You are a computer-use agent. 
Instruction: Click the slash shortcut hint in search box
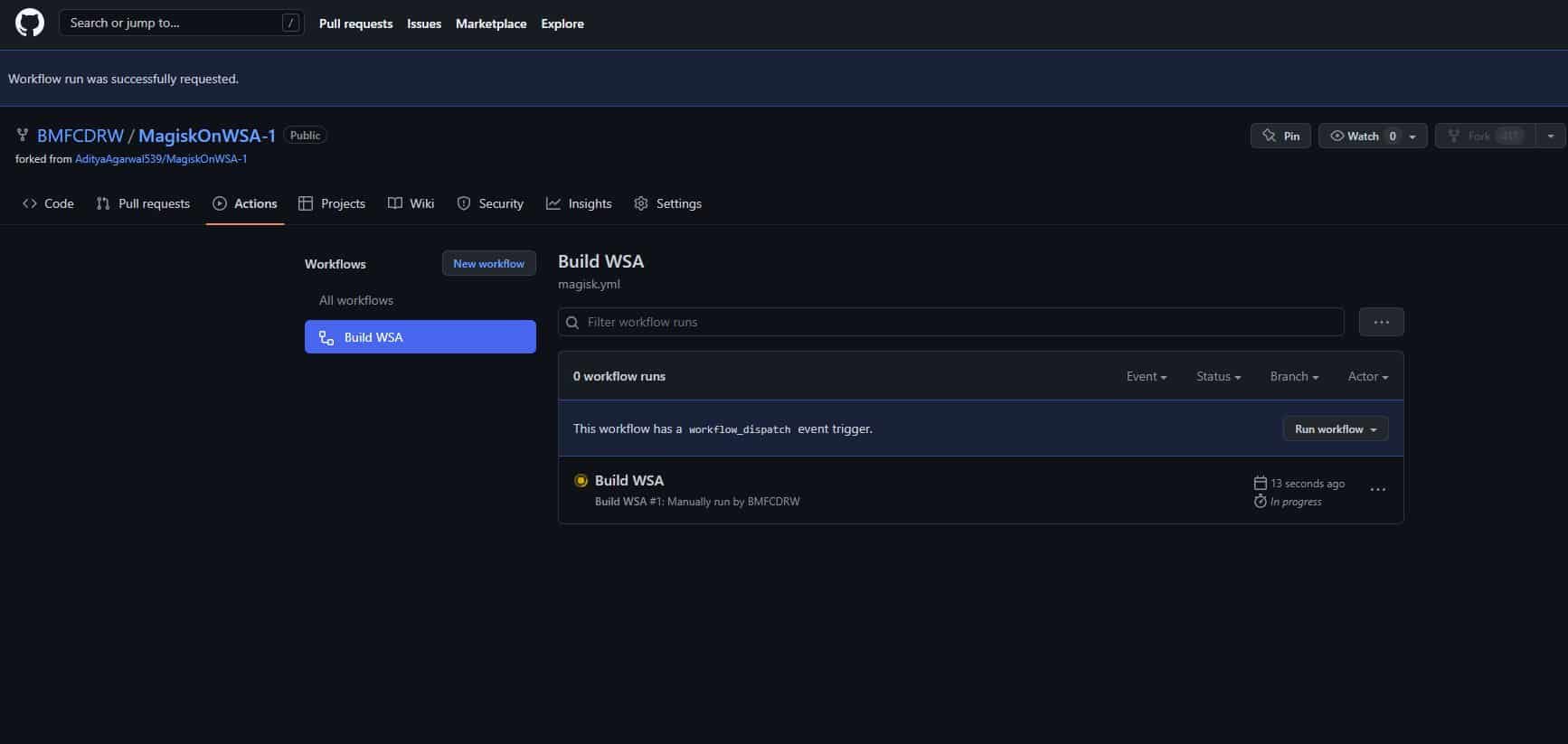290,24
